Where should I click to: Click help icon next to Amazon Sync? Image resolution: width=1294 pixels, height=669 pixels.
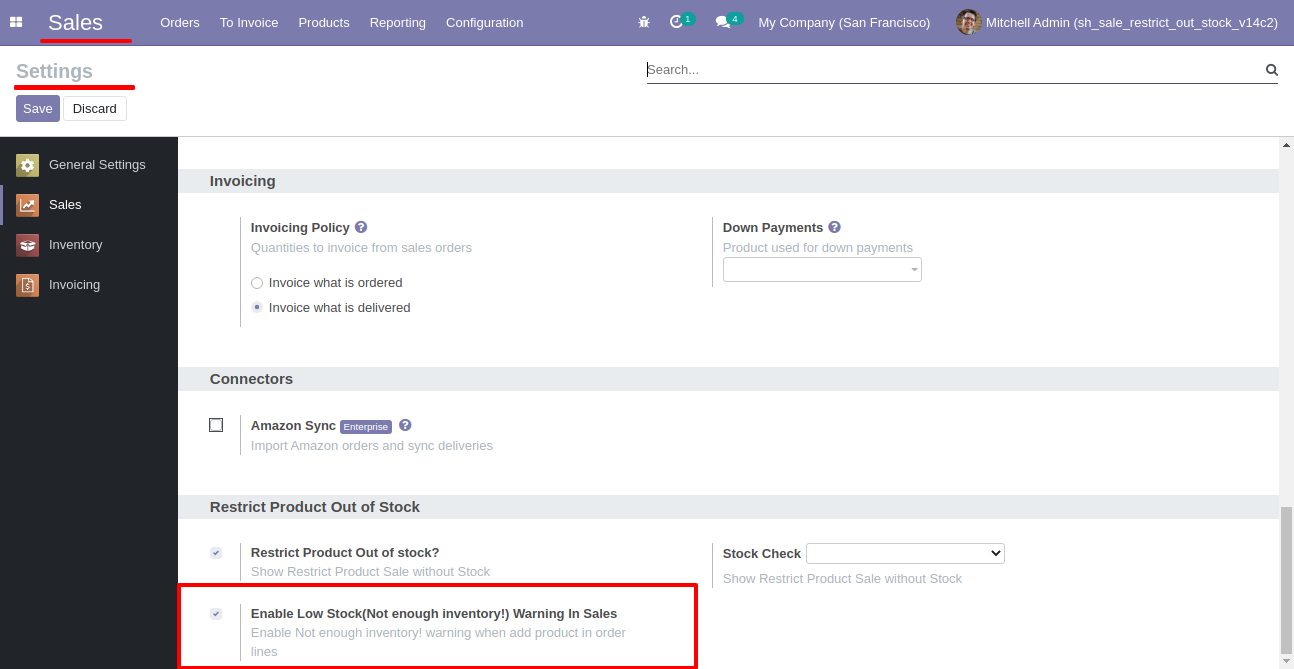click(x=405, y=425)
